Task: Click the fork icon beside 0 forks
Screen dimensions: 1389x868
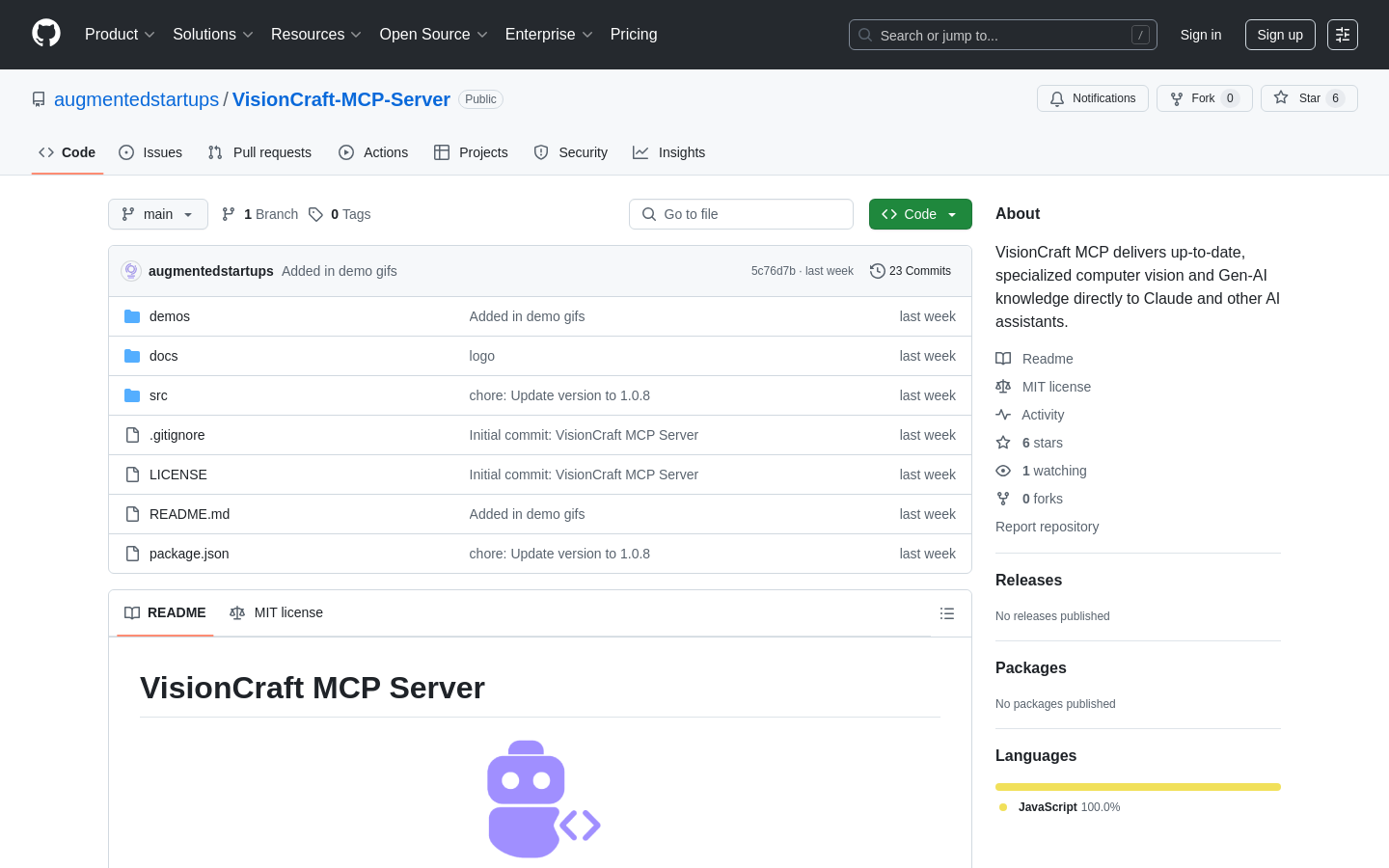Action: tap(1003, 499)
